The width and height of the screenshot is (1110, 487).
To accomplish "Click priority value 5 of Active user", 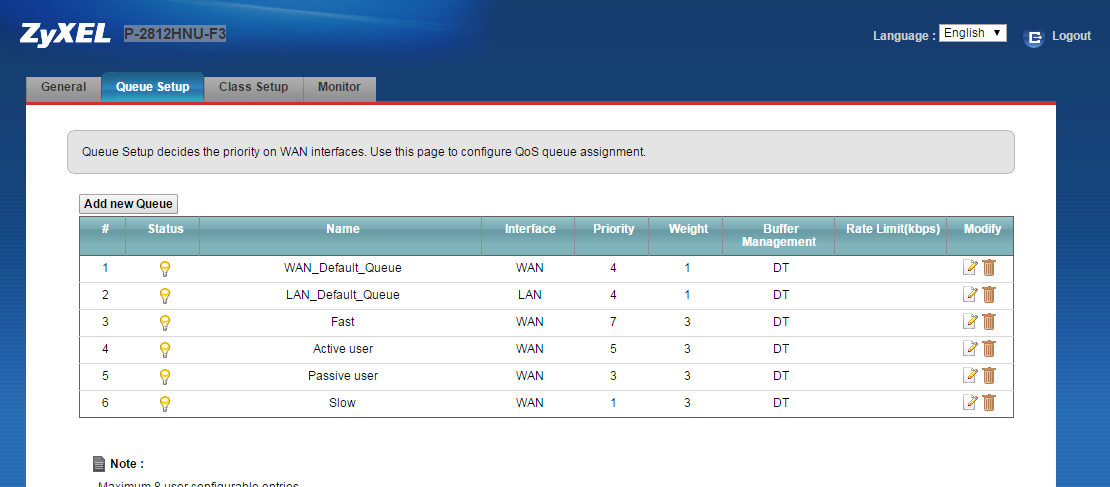I will [x=613, y=349].
